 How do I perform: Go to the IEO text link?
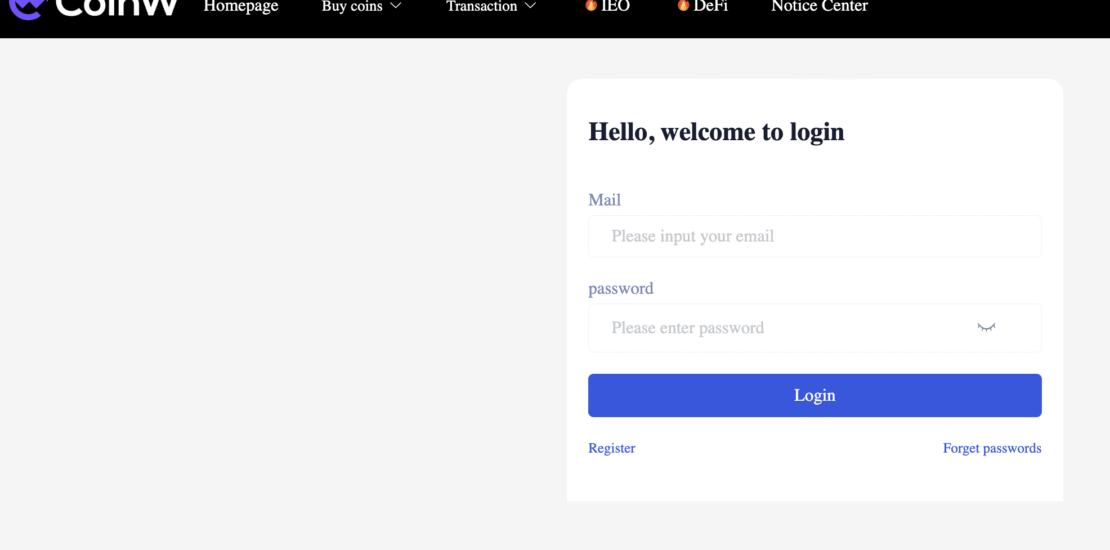point(616,6)
